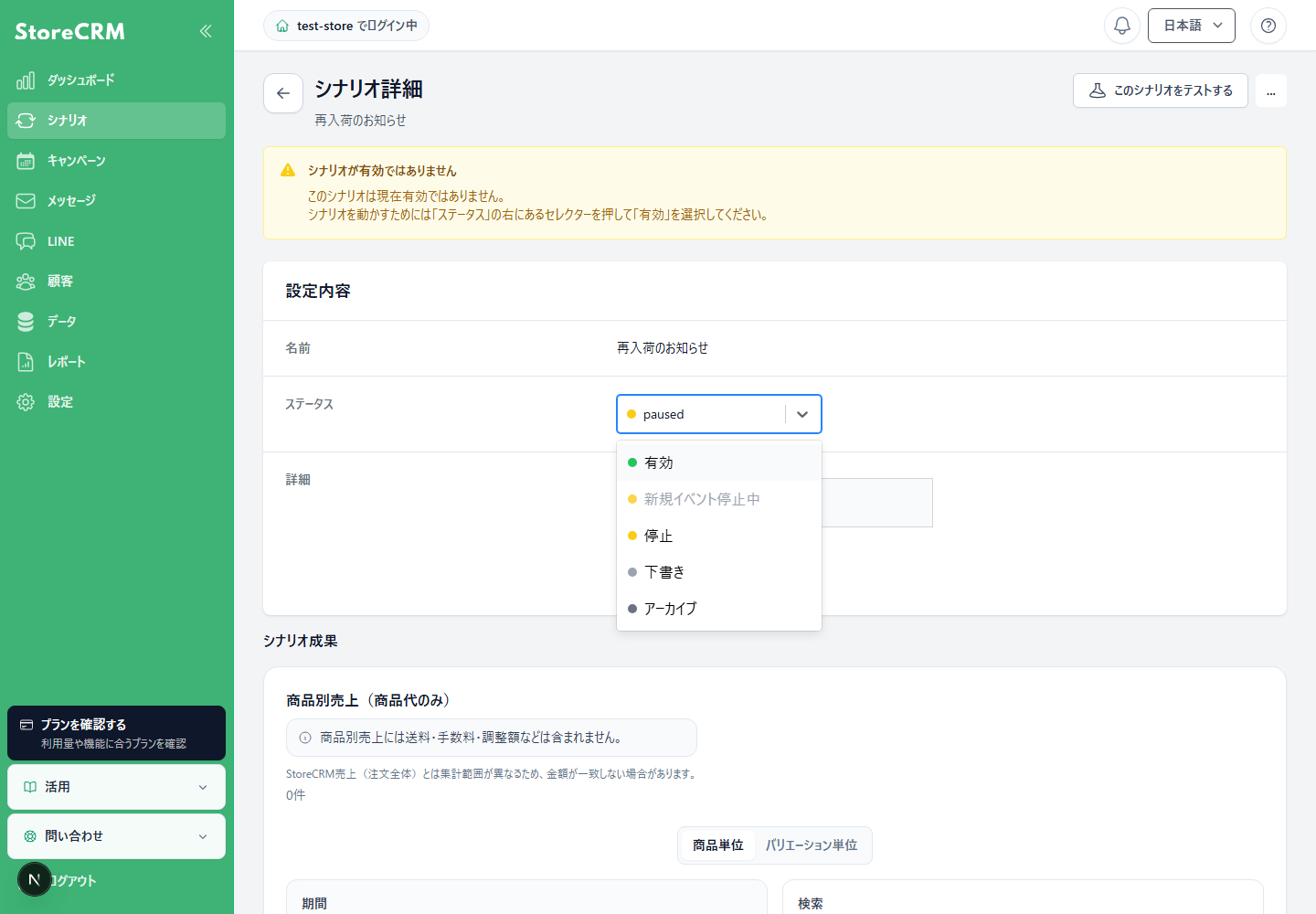Image resolution: width=1316 pixels, height=914 pixels.
Task: Expand the 活用 section
Action: (x=116, y=787)
